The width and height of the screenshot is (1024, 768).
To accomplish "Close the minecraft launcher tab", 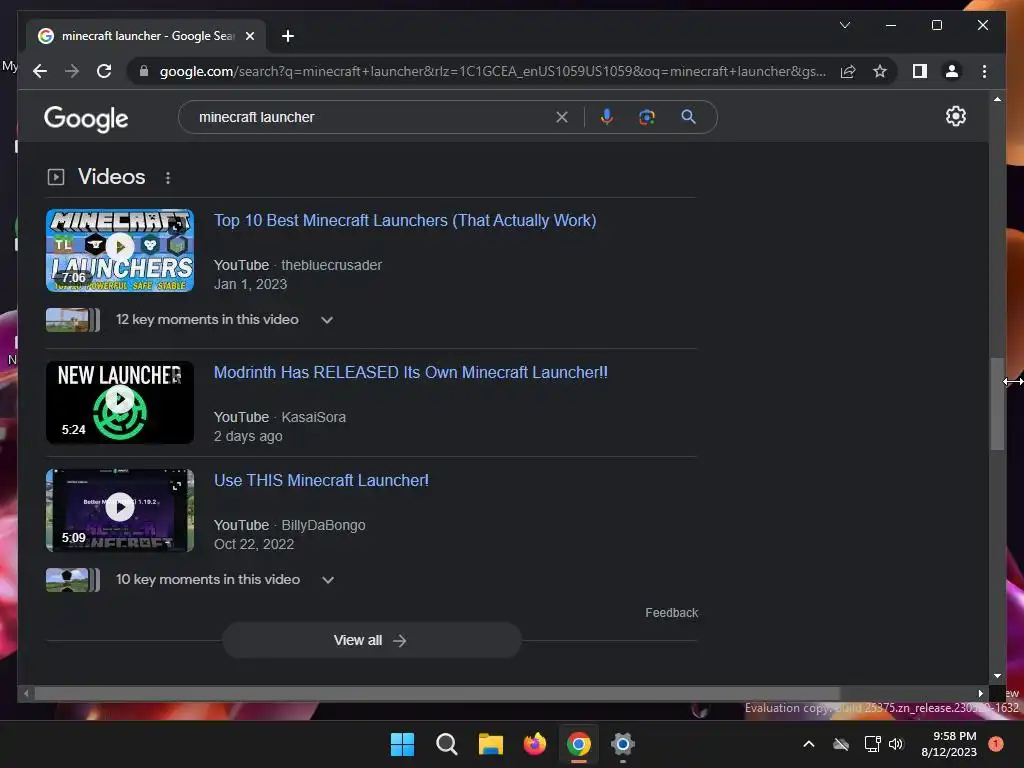I will 249,36.
